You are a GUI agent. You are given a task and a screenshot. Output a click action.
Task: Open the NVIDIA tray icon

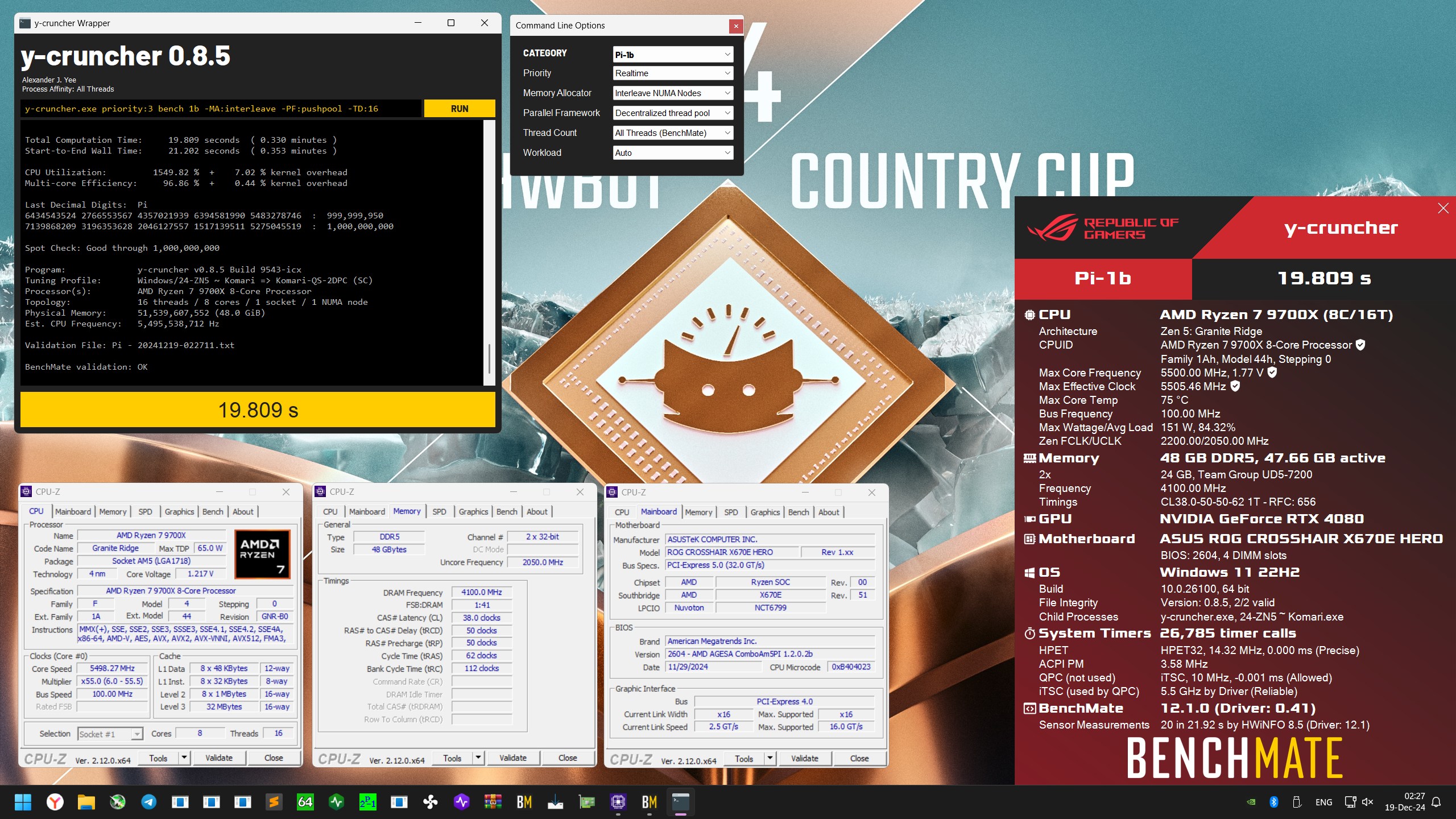1251,802
